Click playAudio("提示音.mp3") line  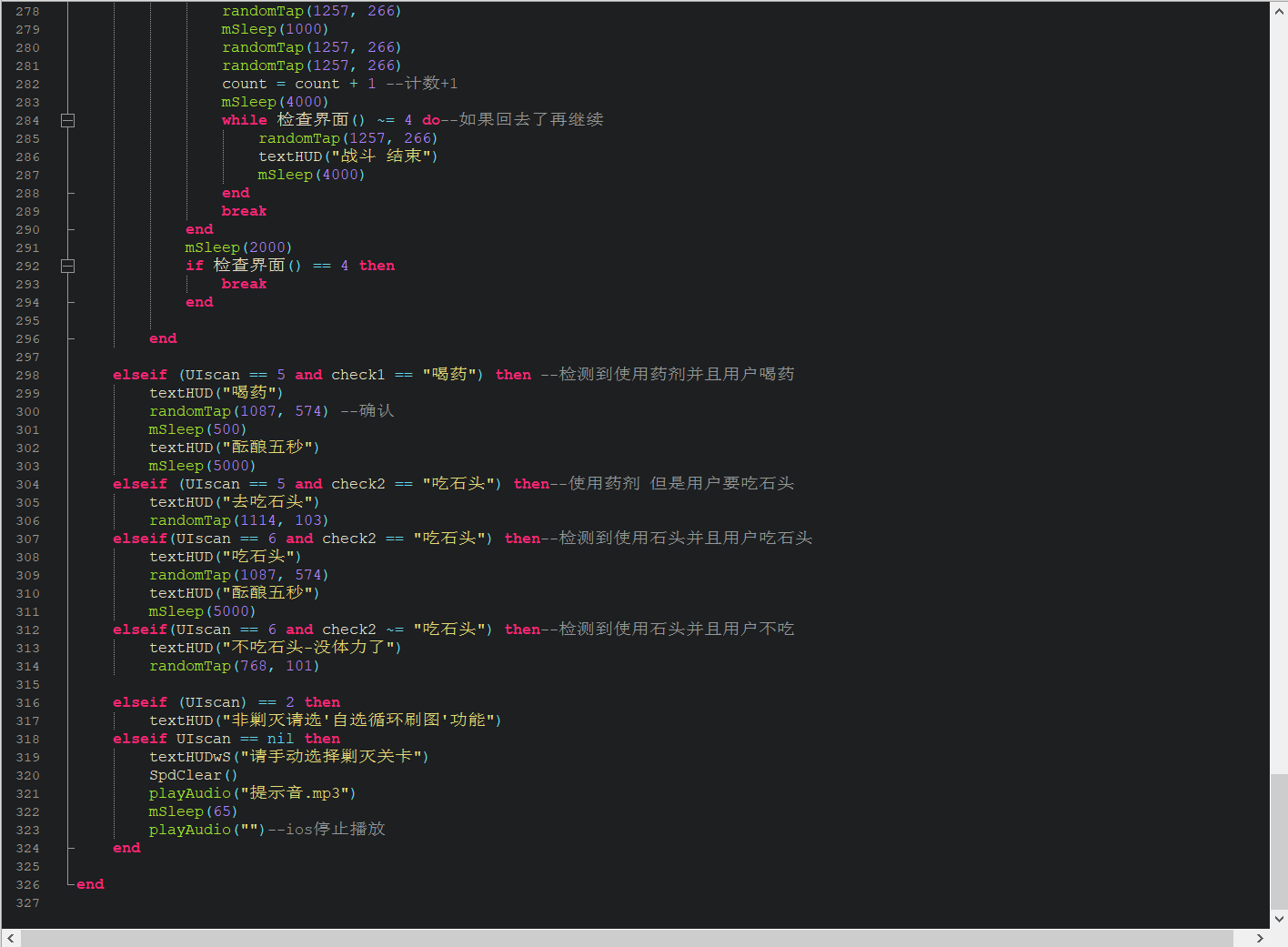(252, 793)
